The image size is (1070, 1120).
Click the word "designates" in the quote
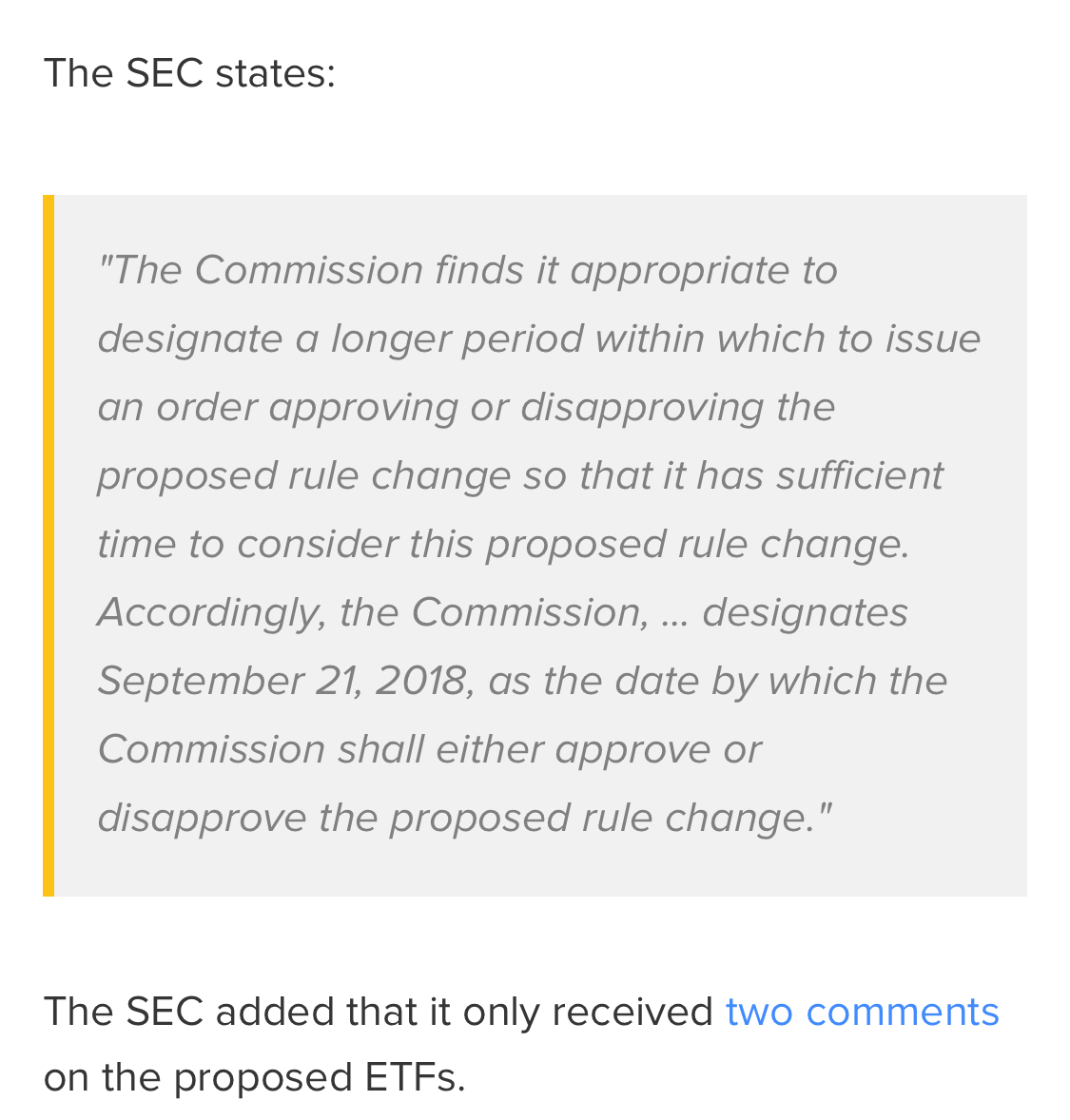coord(805,612)
